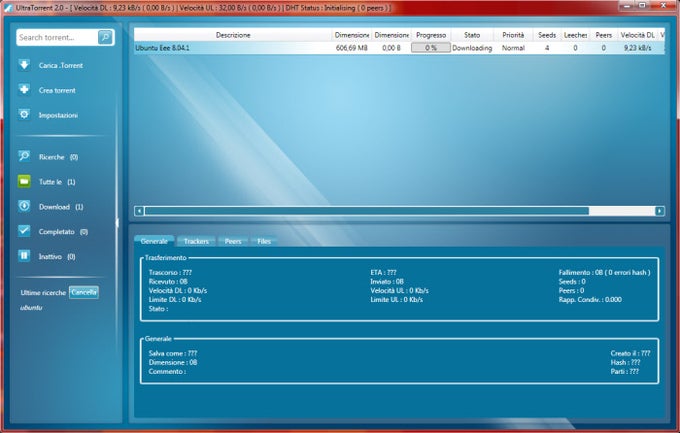Click horizontal scrollbar left arrow

click(x=139, y=211)
